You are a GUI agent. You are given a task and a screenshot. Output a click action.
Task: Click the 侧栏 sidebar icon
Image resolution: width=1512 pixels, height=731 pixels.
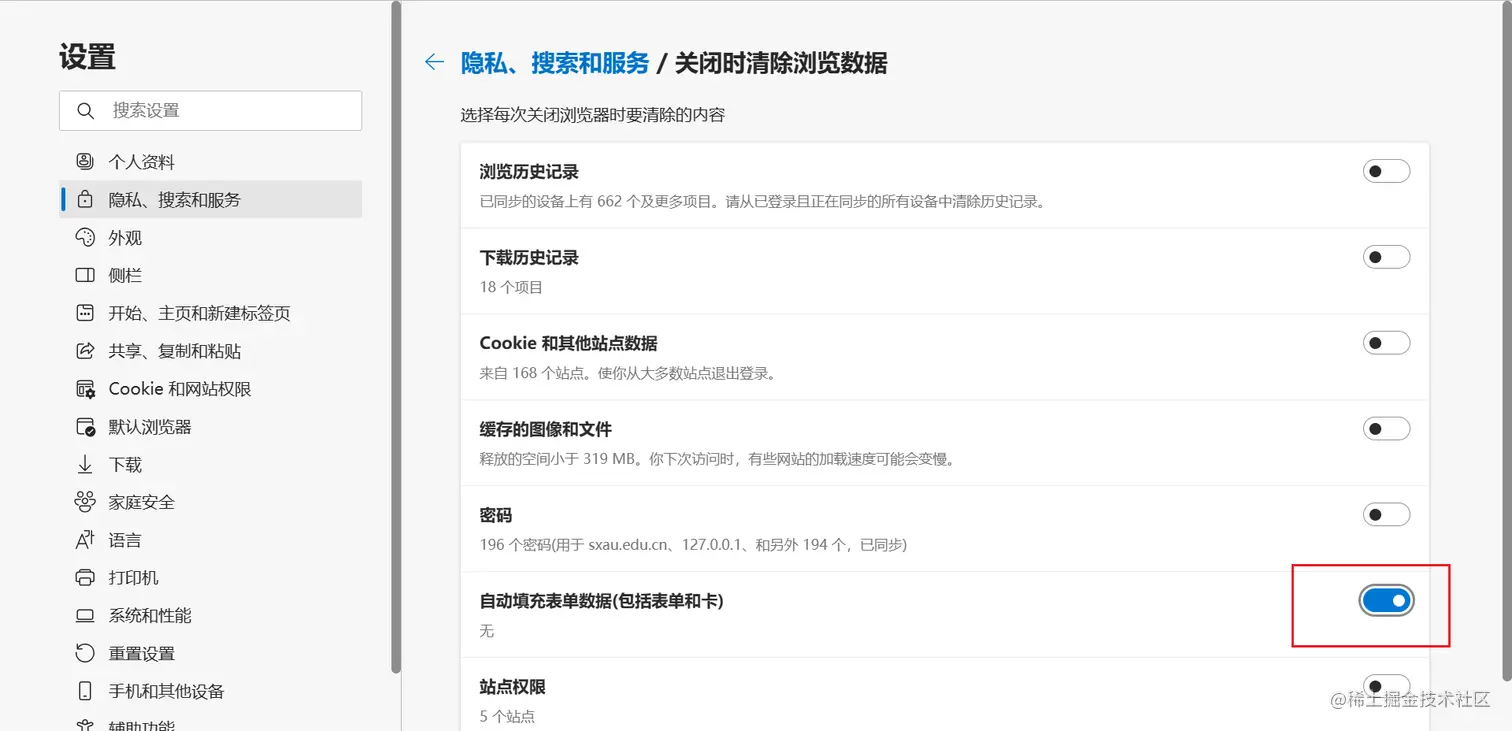click(x=85, y=275)
